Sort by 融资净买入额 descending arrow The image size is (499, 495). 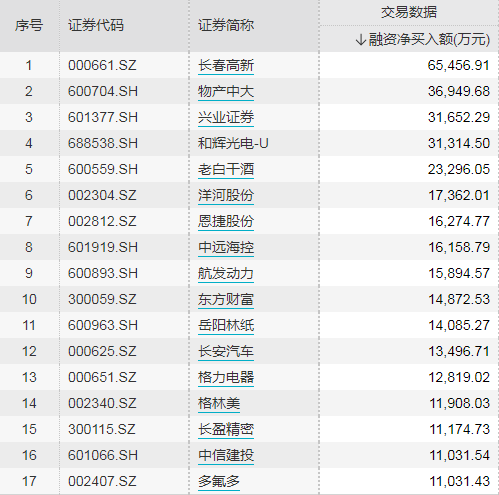click(x=361, y=40)
